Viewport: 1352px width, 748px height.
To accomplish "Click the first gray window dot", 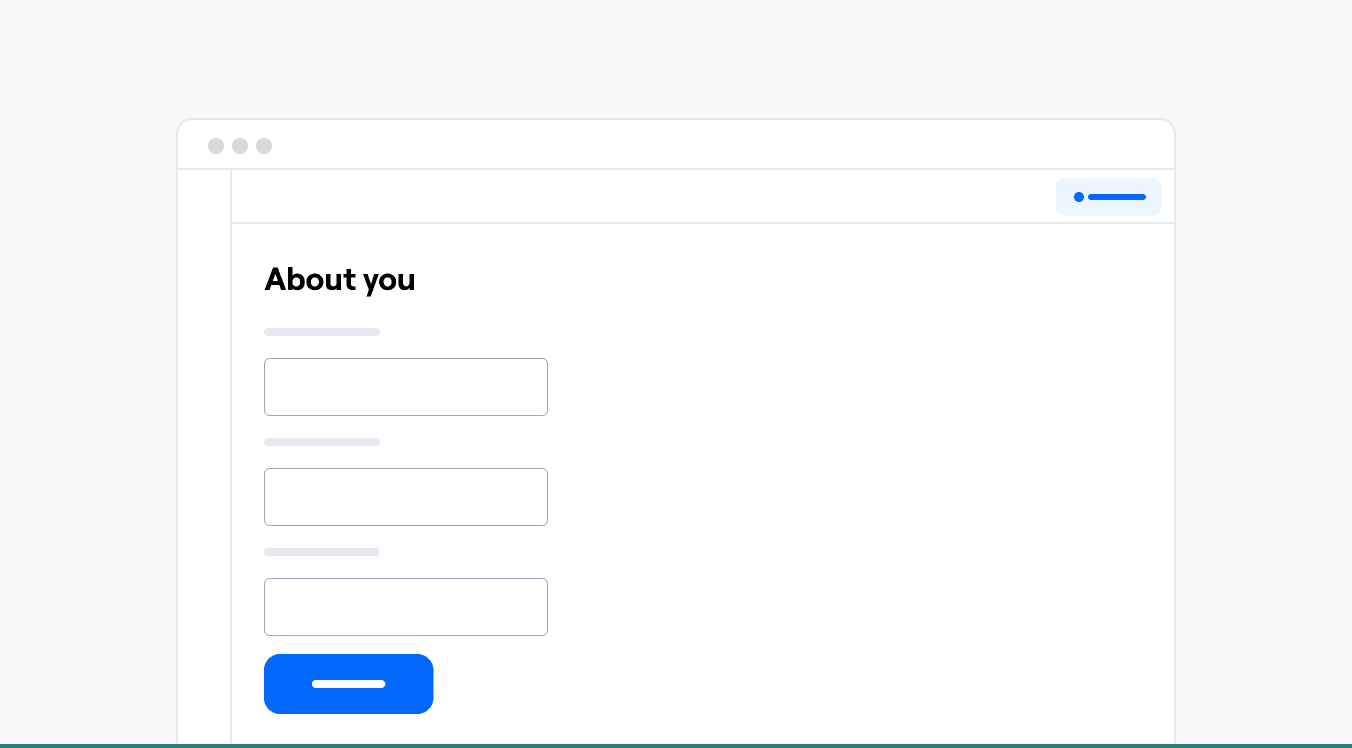I will click(x=216, y=146).
